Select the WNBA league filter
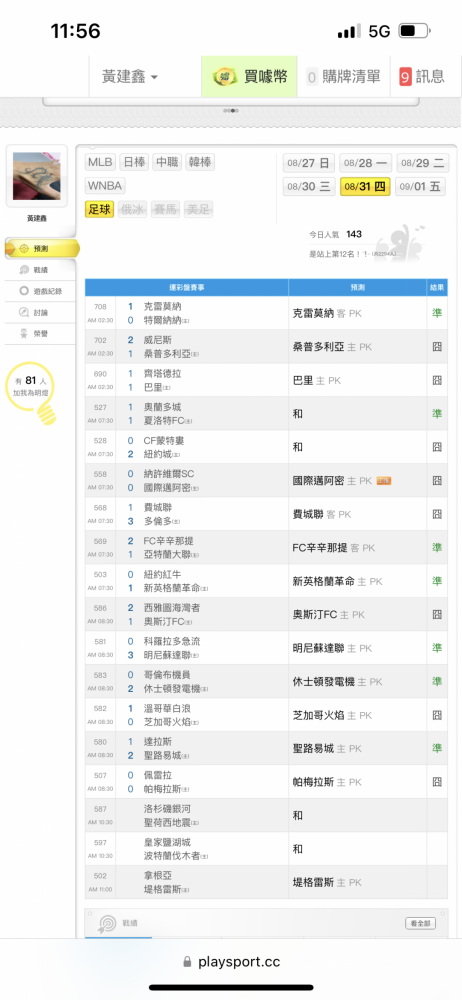The height and width of the screenshot is (1000, 462). (x=105, y=186)
